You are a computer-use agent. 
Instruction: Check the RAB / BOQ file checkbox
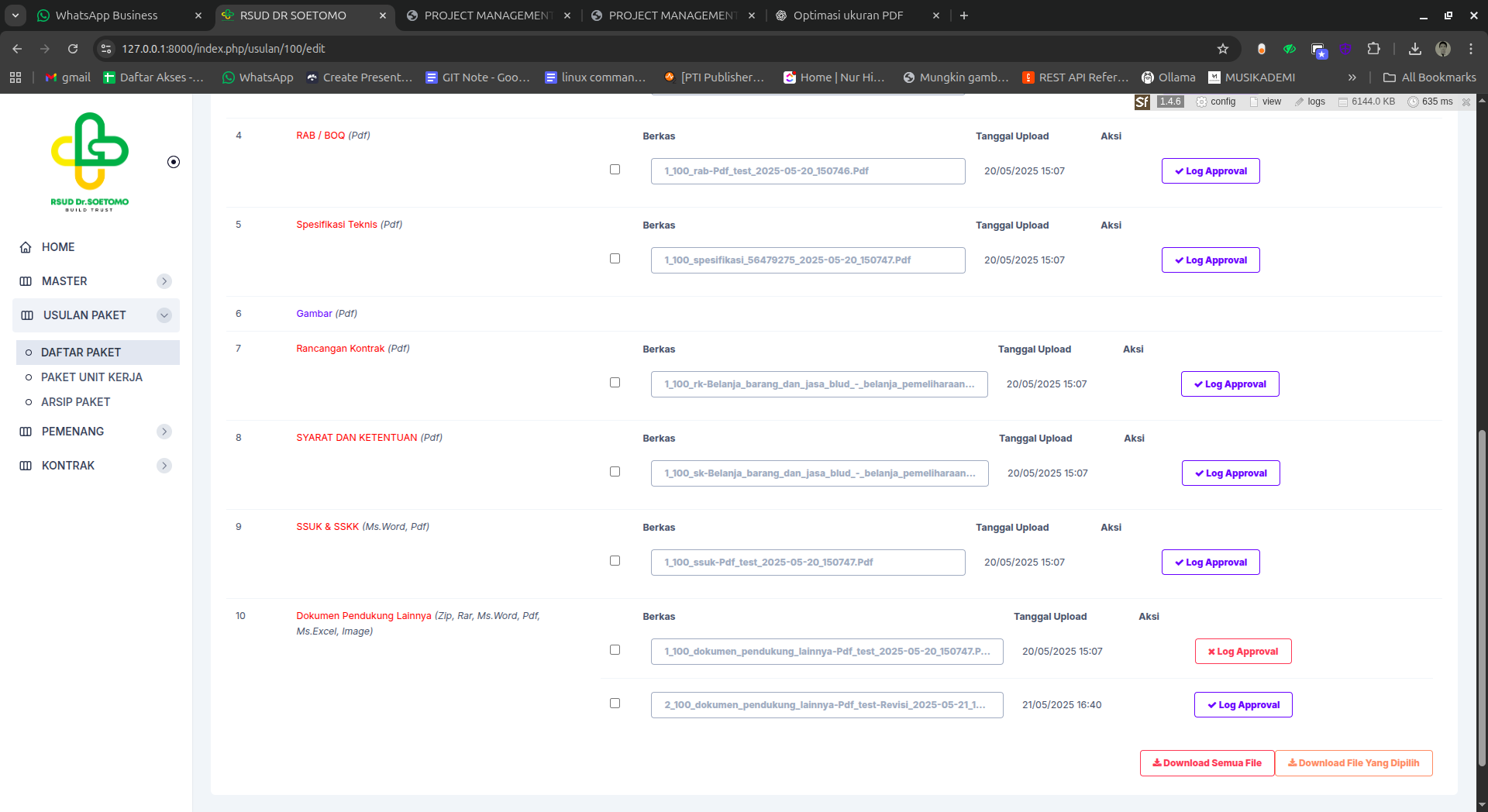615,170
